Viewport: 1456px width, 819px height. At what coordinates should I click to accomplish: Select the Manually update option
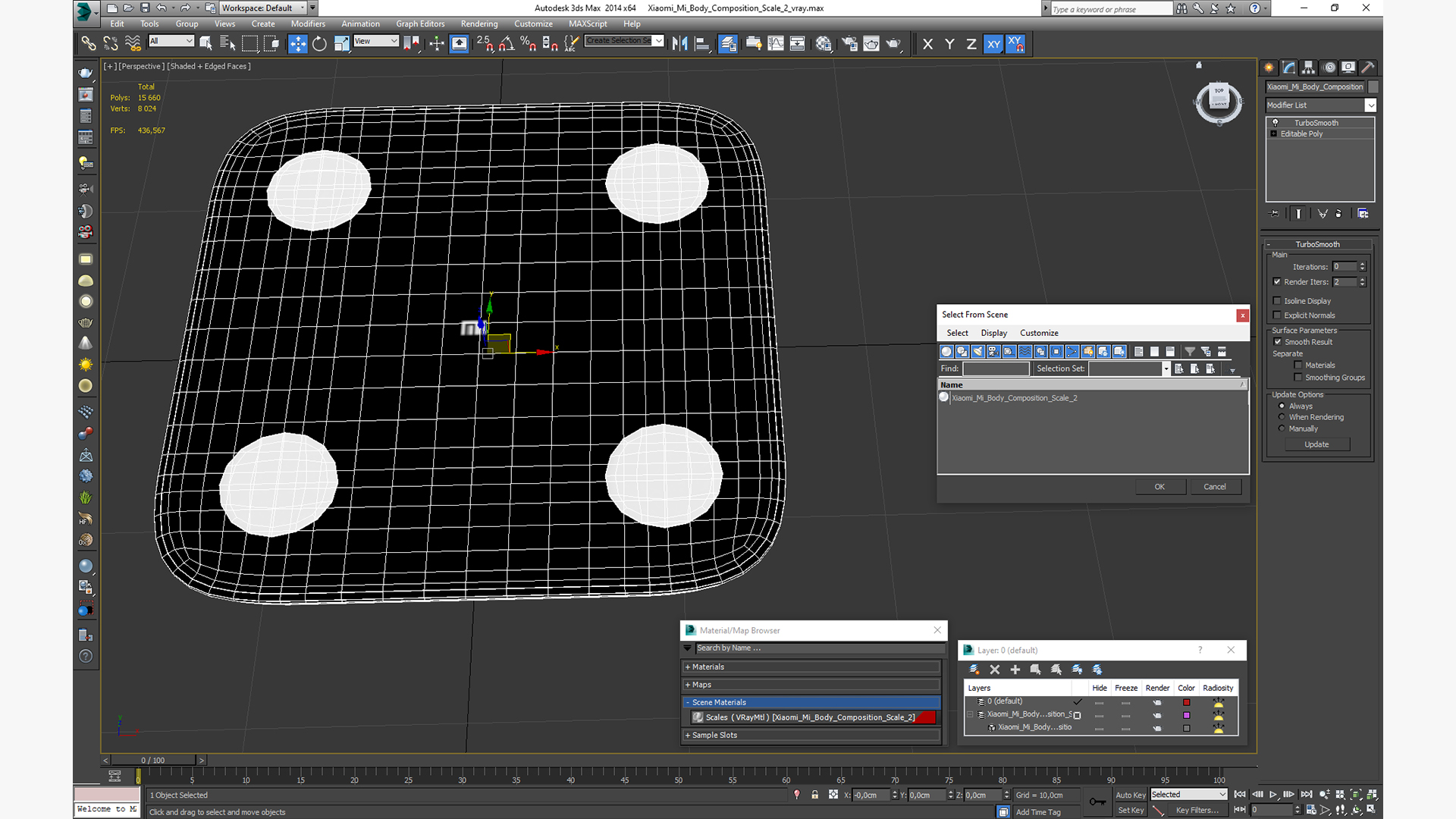click(x=1282, y=428)
